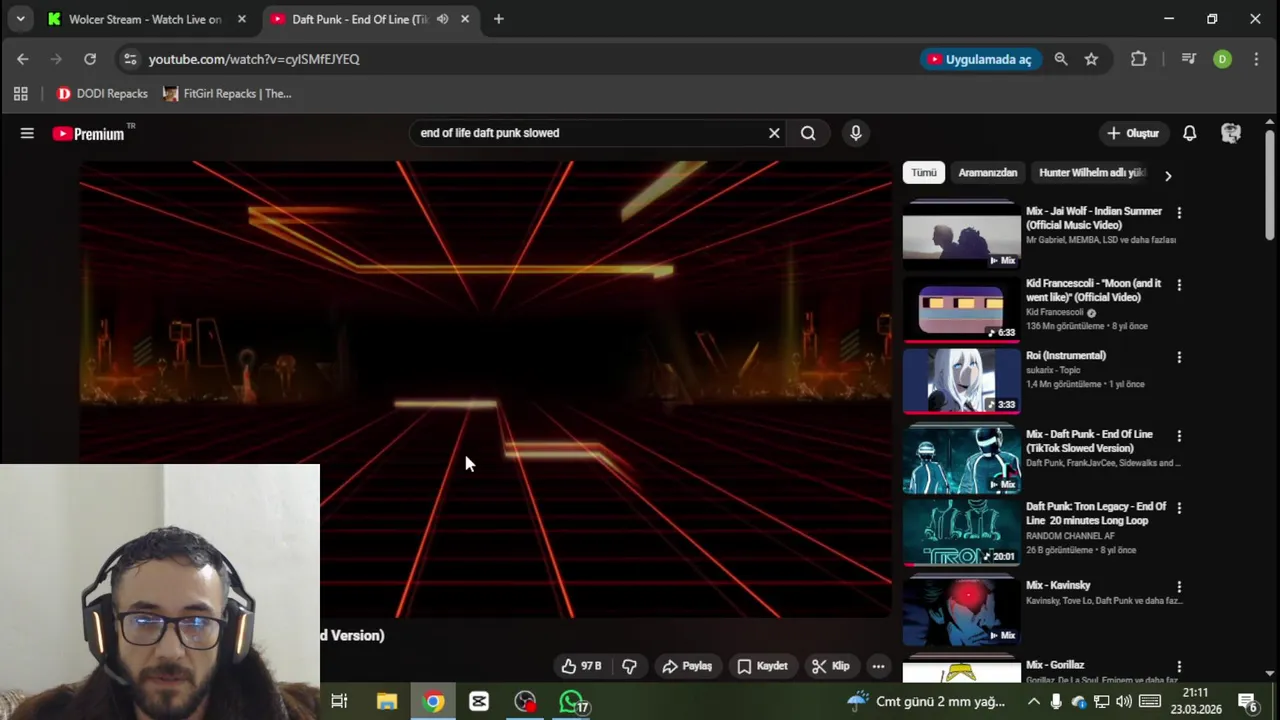This screenshot has width=1280, height=720.
Task: Open the FitGirl Repacks bookmark
Action: point(228,94)
